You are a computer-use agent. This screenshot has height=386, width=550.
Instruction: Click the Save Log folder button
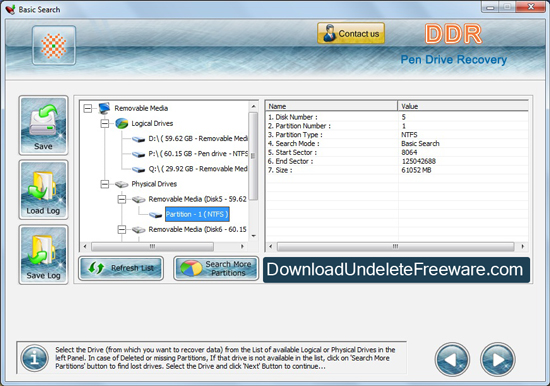(x=43, y=254)
